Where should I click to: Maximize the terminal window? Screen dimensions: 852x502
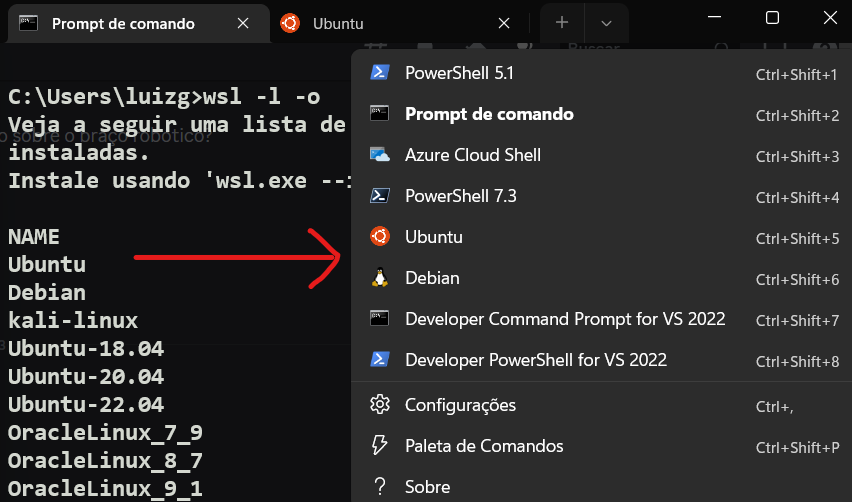coord(772,17)
